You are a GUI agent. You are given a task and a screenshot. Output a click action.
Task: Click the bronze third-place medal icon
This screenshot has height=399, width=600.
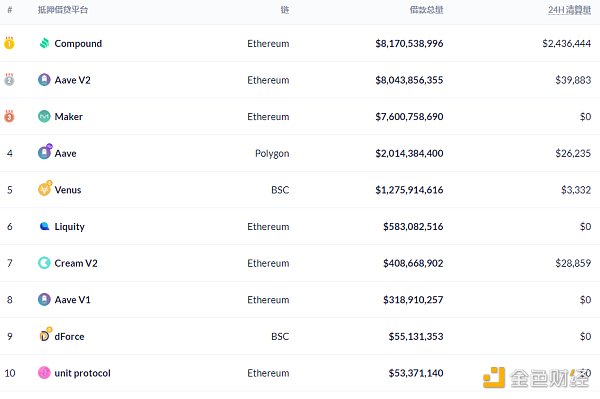click(9, 116)
